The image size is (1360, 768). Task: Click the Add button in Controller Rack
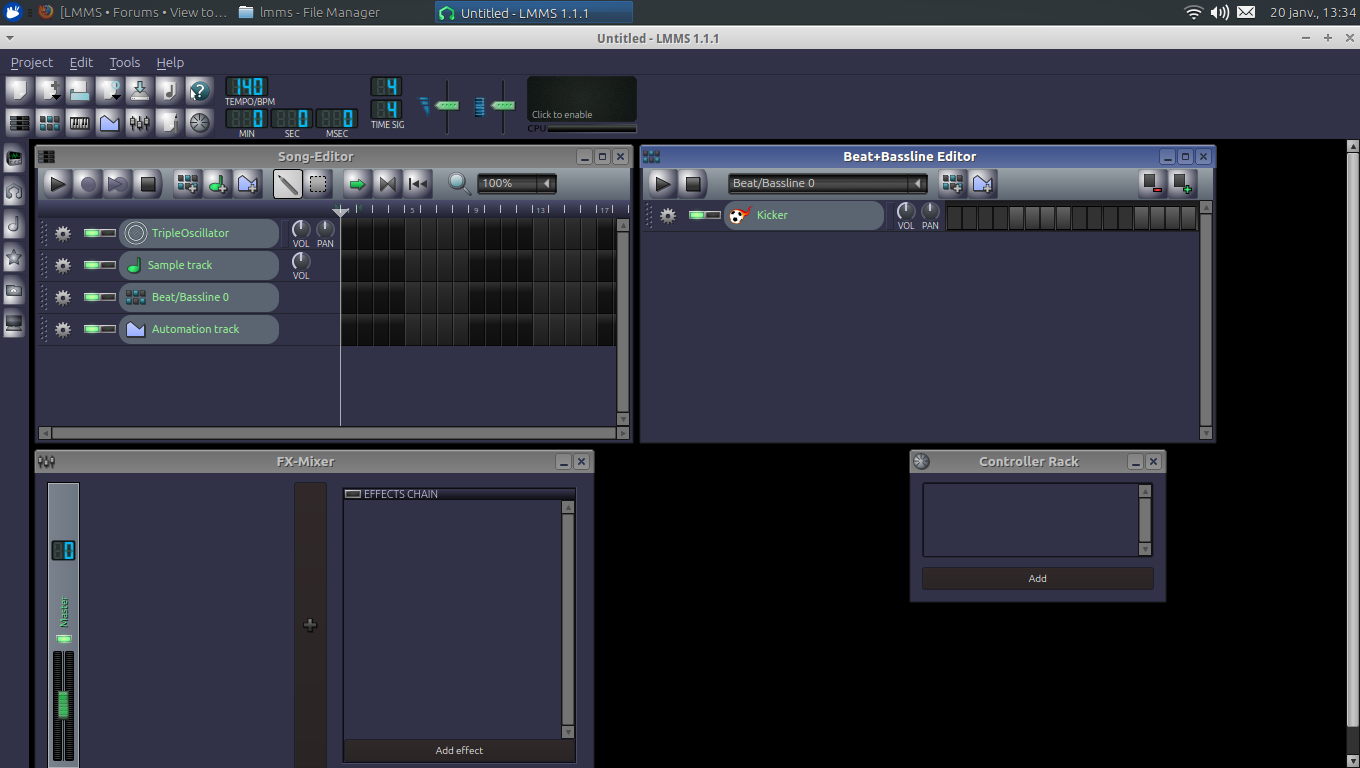tap(1037, 578)
